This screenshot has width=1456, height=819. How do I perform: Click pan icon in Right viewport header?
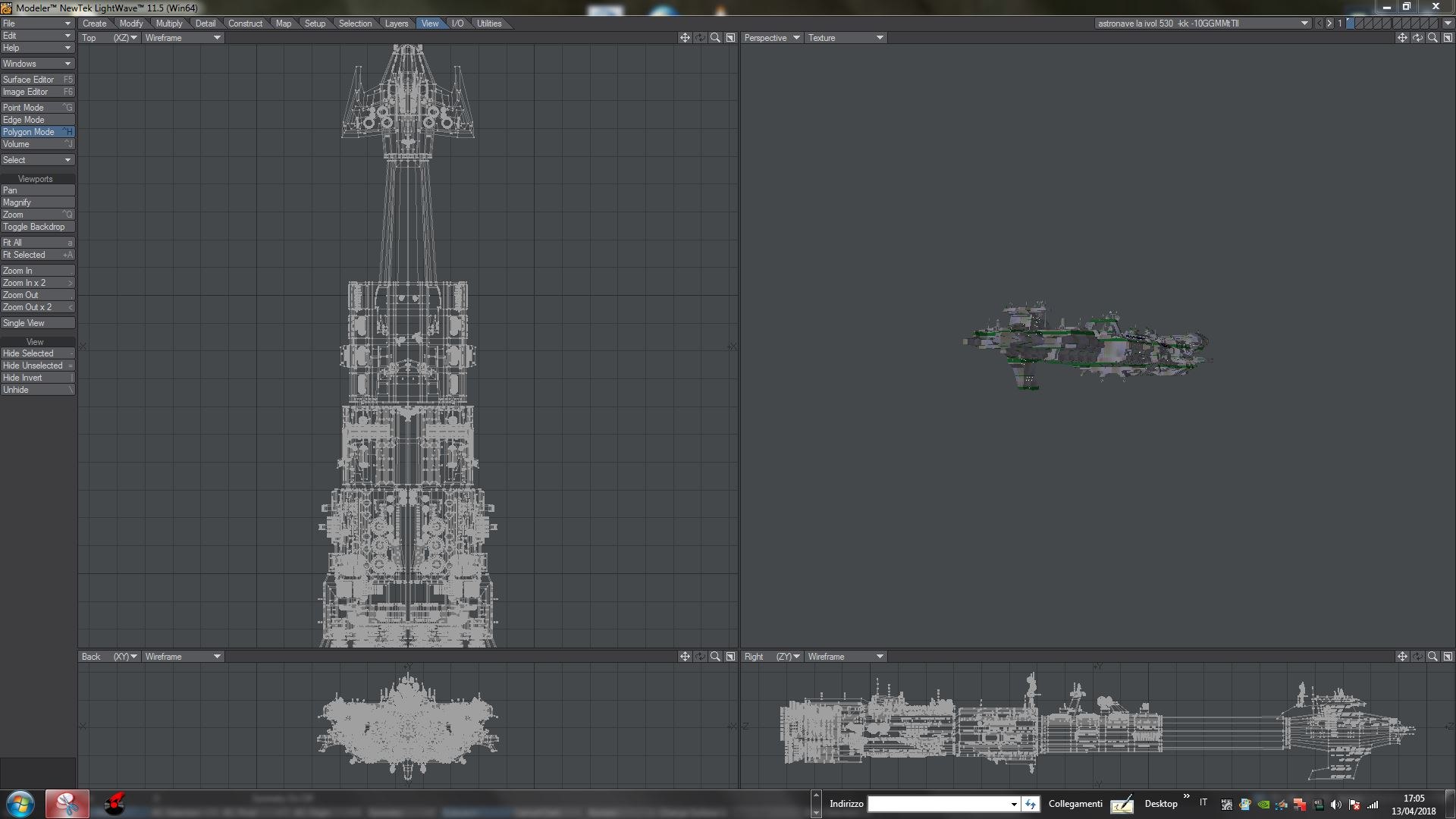pos(1402,657)
